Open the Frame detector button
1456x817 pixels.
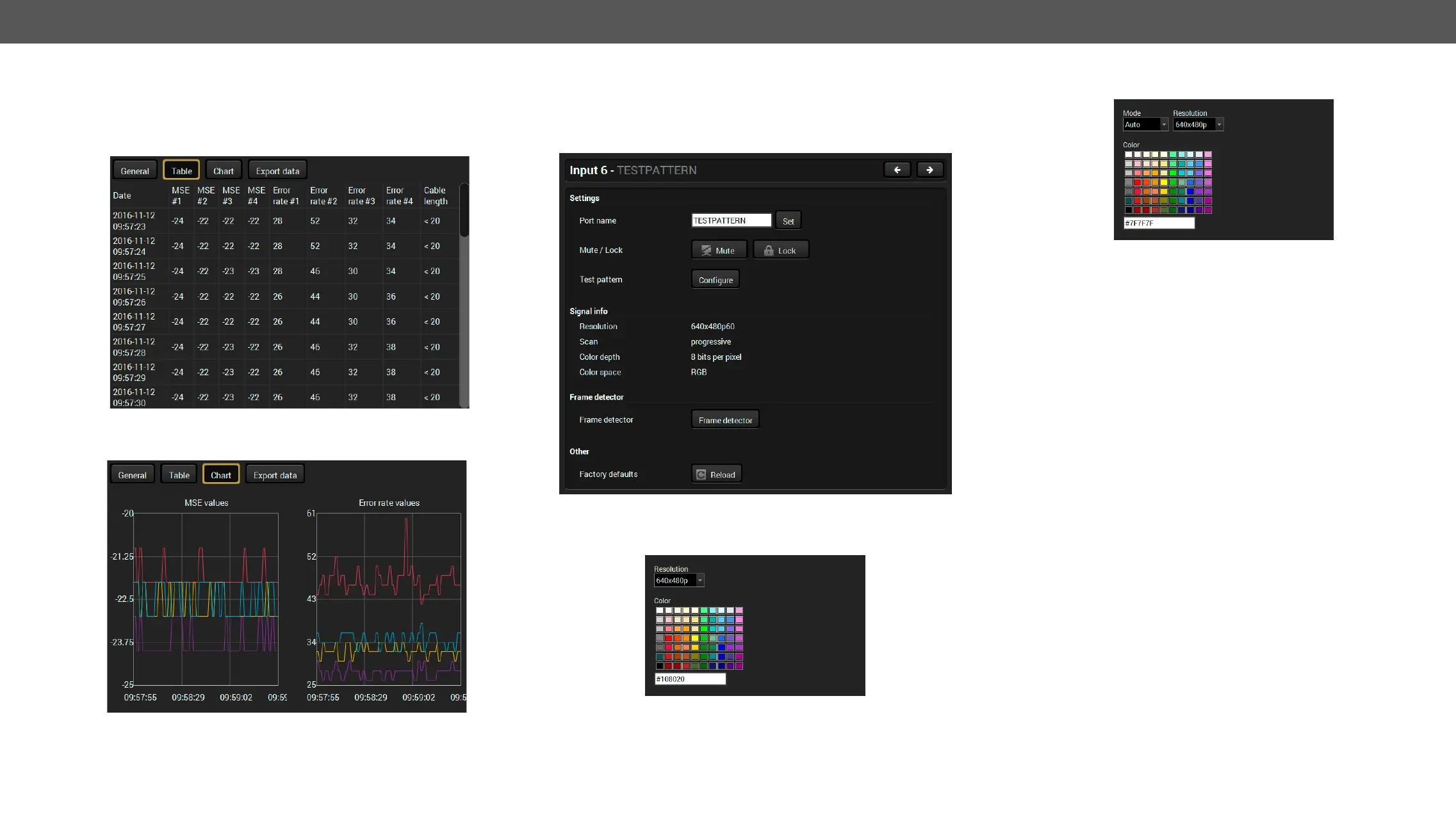(725, 420)
